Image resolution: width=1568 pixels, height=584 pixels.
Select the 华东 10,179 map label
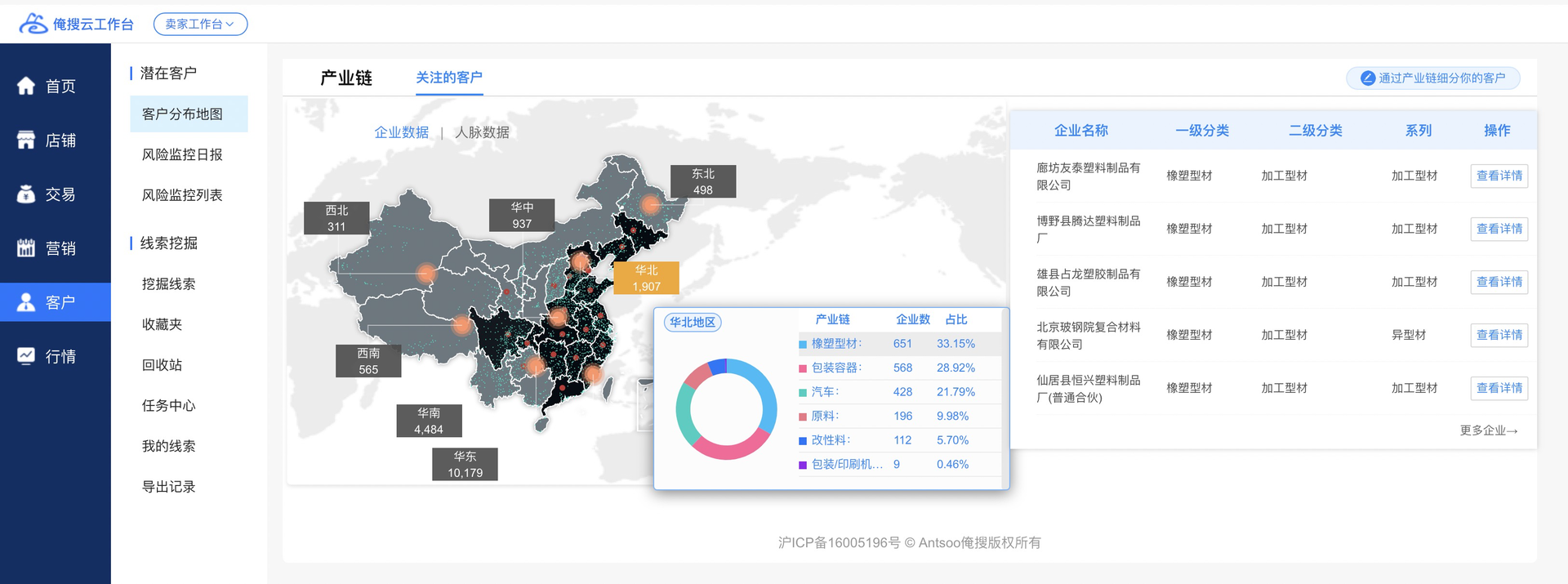point(465,465)
